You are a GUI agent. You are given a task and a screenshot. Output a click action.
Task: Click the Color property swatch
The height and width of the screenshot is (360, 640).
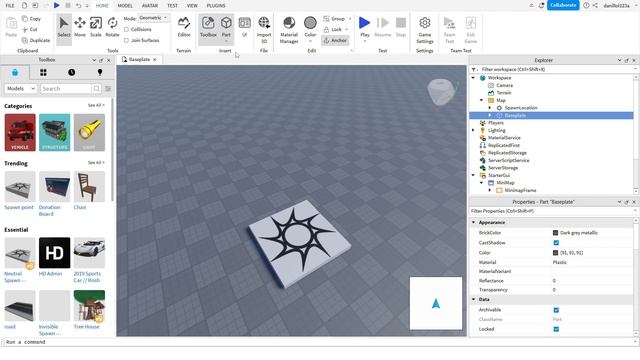pos(555,253)
